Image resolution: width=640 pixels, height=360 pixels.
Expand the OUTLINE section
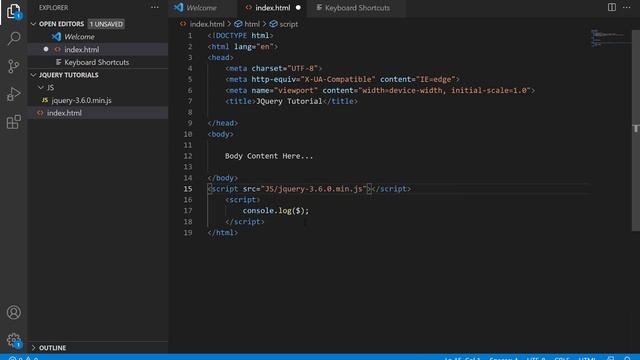click(33, 348)
